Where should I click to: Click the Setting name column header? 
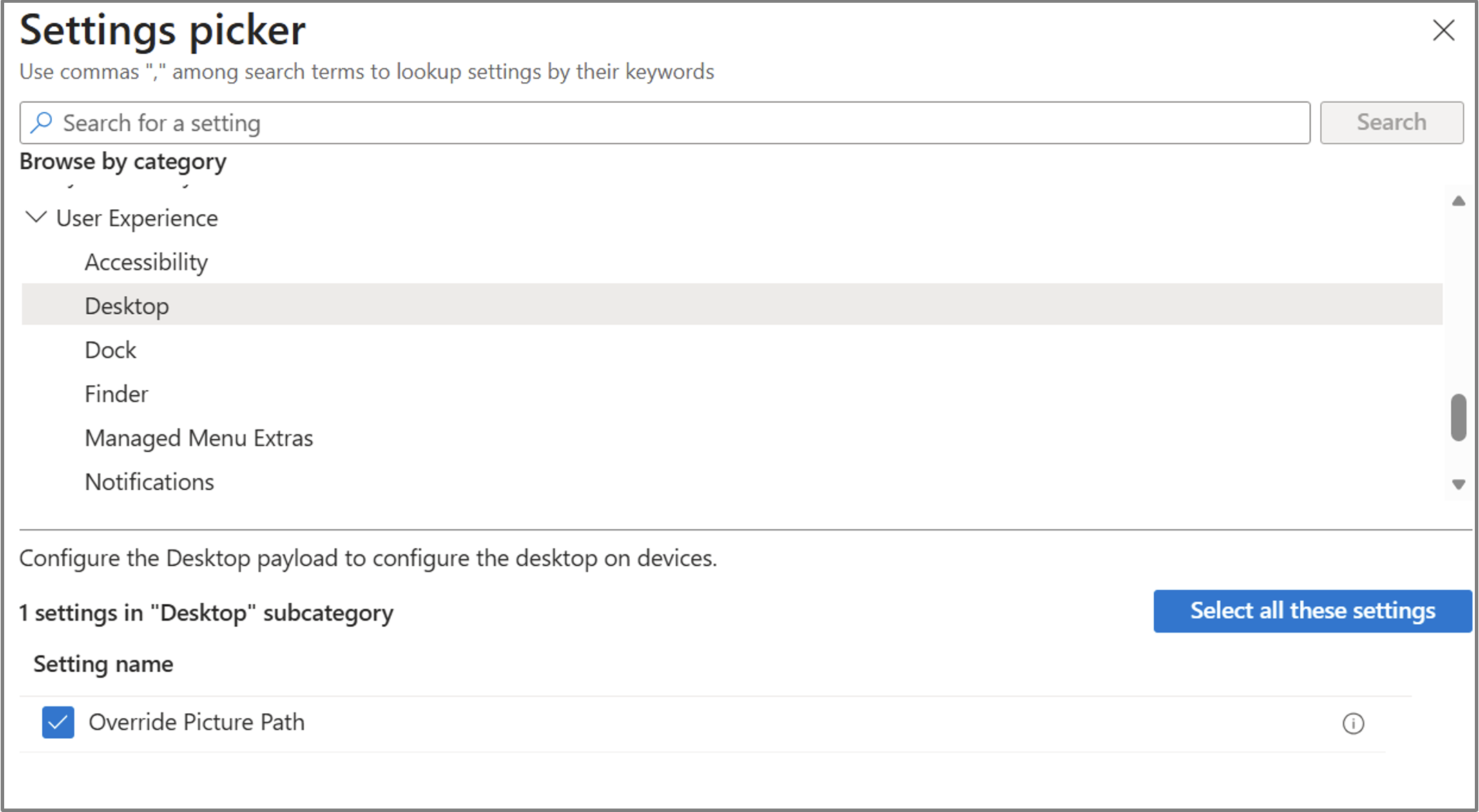point(104,664)
